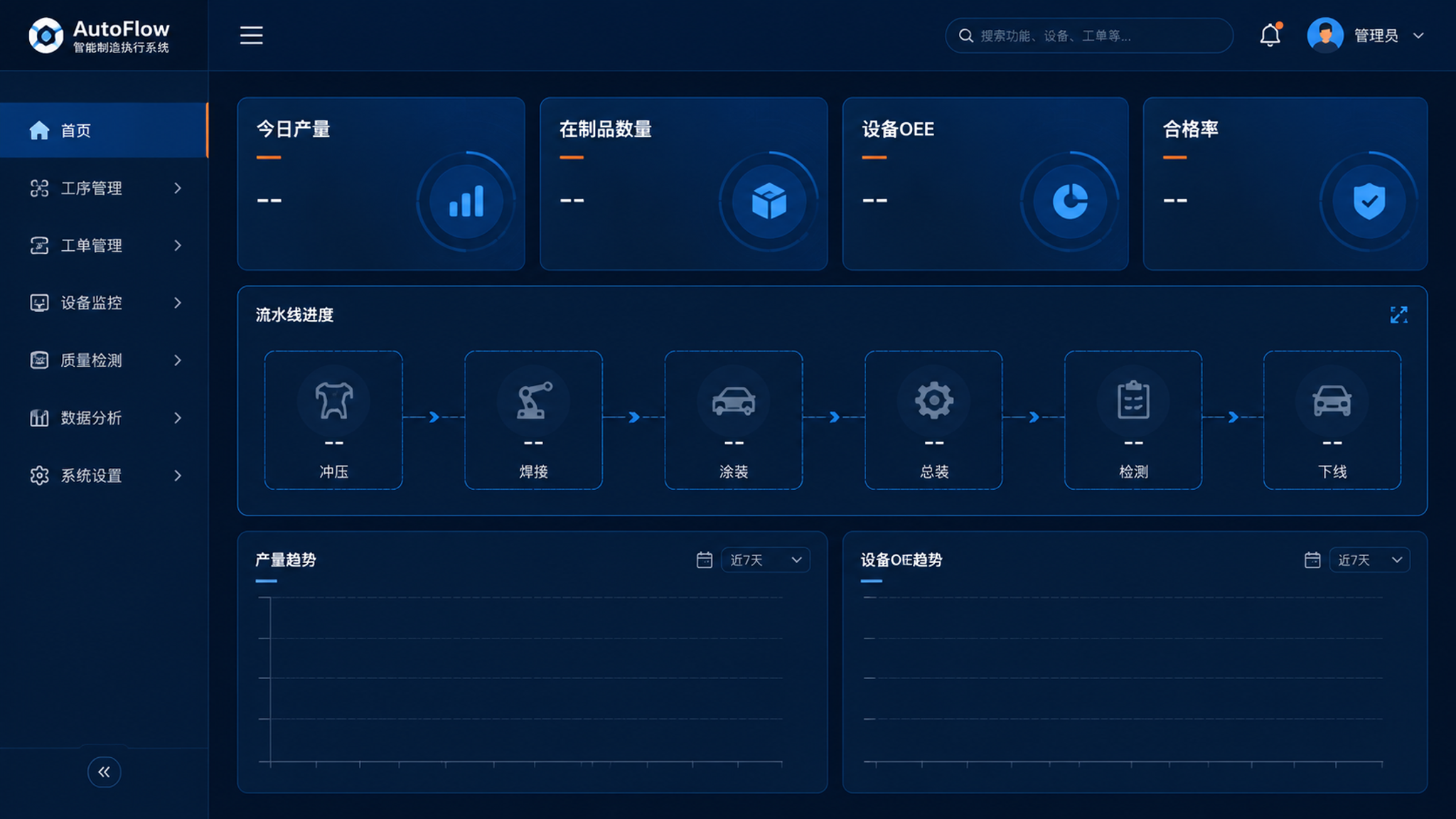Screen dimensions: 1456x819
Task: Open 近7天 dropdown in 产量趋势
Action: click(x=766, y=560)
